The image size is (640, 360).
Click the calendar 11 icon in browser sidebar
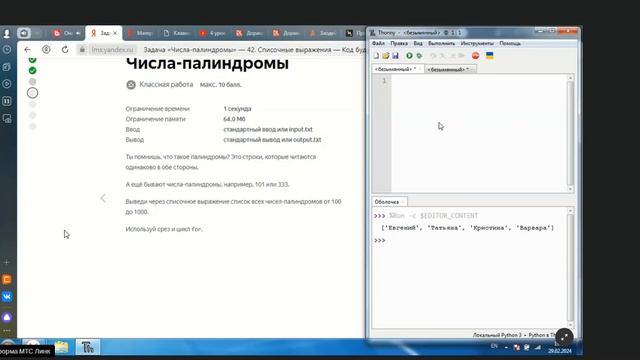7,101
